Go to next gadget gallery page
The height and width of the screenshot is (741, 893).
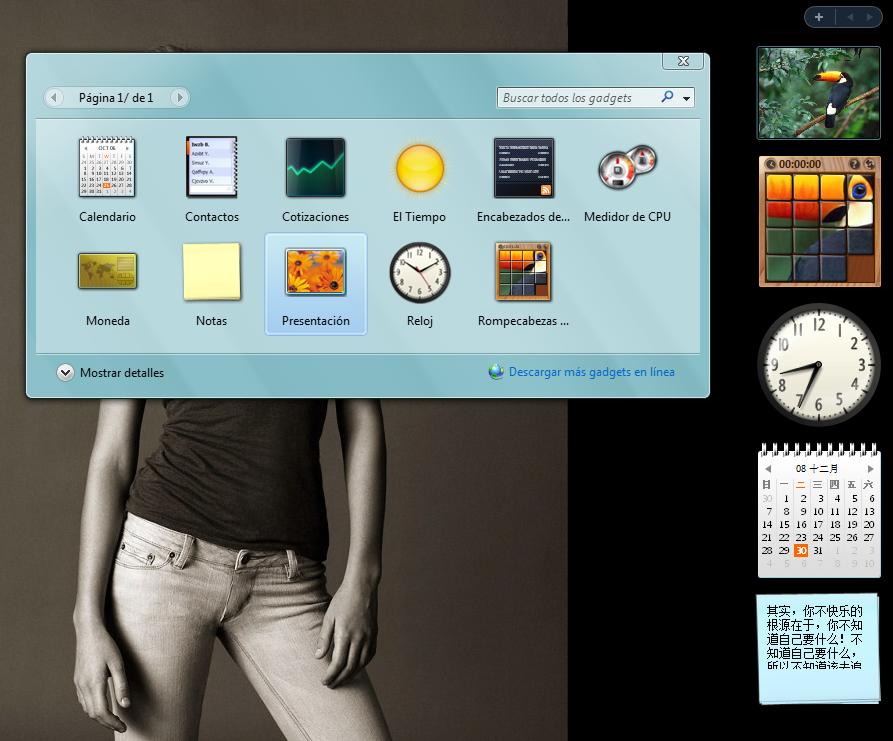[x=179, y=98]
